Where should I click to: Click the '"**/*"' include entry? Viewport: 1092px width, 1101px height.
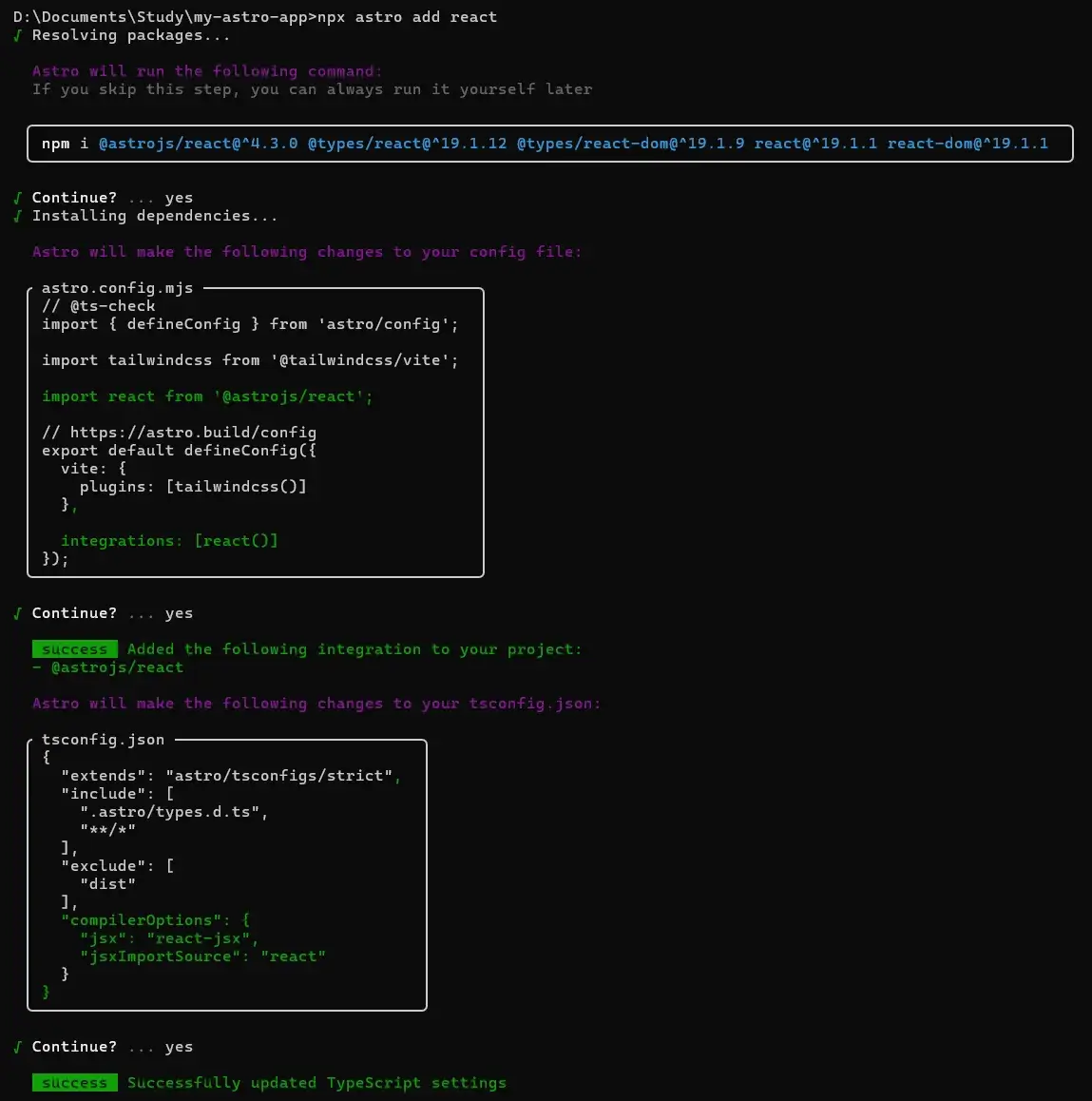[x=107, y=830]
